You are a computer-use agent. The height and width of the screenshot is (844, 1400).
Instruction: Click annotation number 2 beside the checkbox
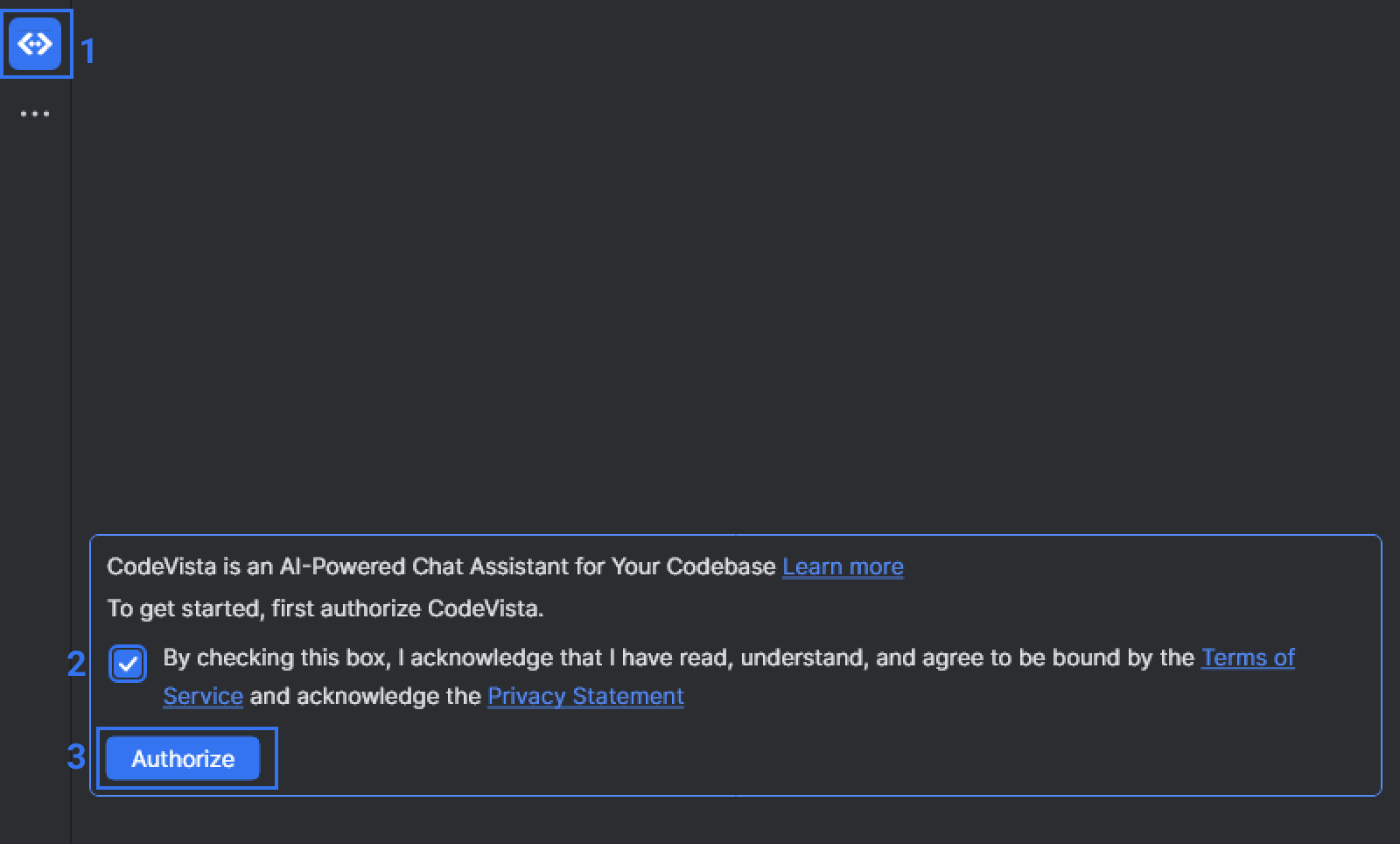pyautogui.click(x=76, y=665)
